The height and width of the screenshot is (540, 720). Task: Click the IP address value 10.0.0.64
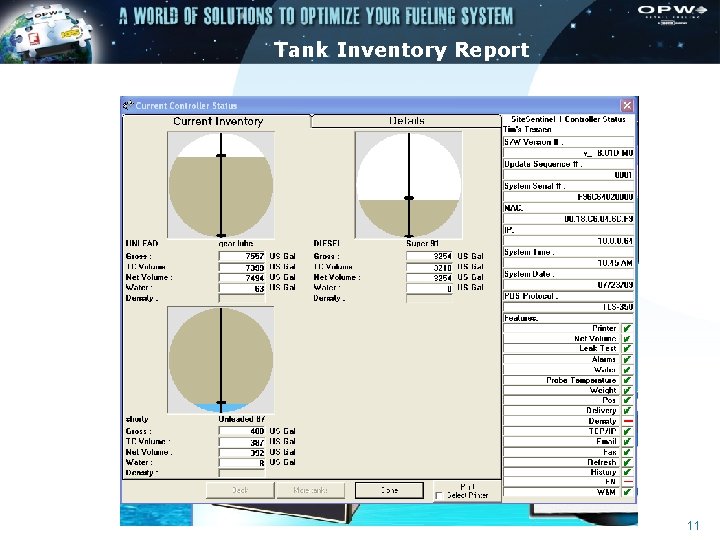tap(568, 241)
